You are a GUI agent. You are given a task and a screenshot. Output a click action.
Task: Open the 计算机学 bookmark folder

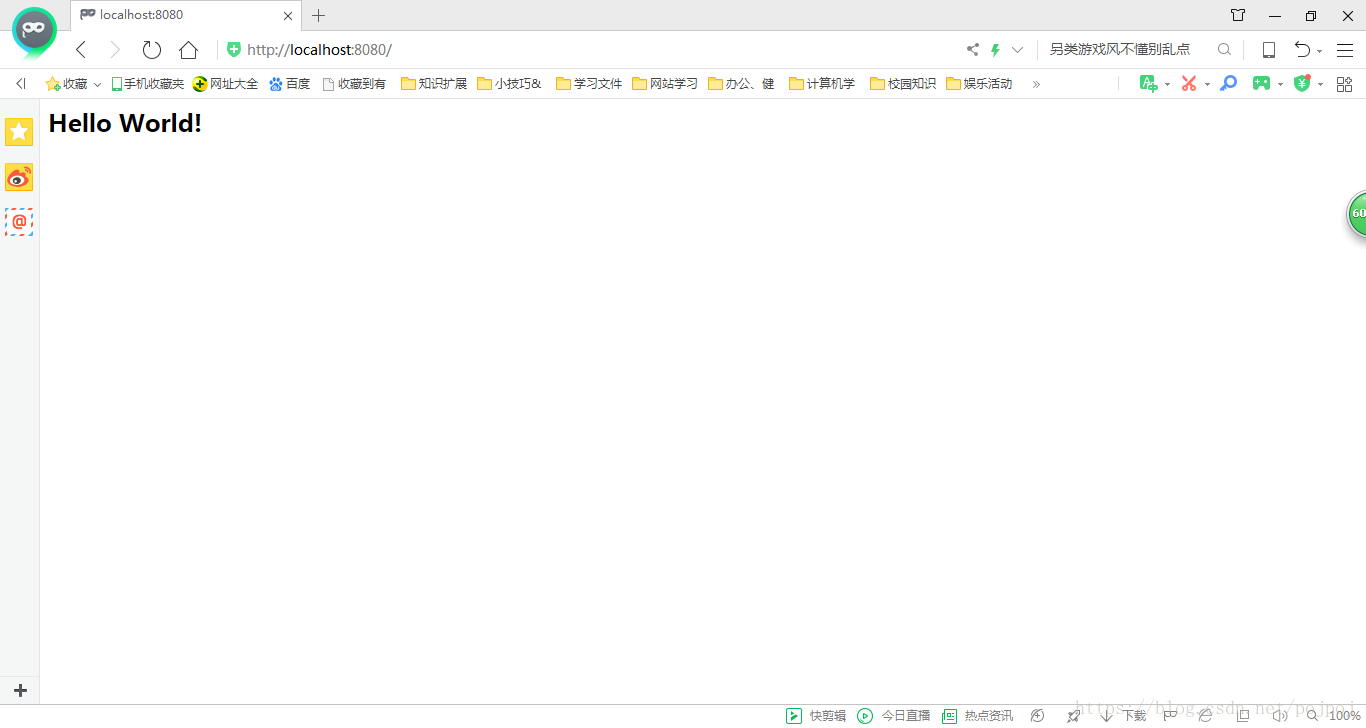click(822, 84)
